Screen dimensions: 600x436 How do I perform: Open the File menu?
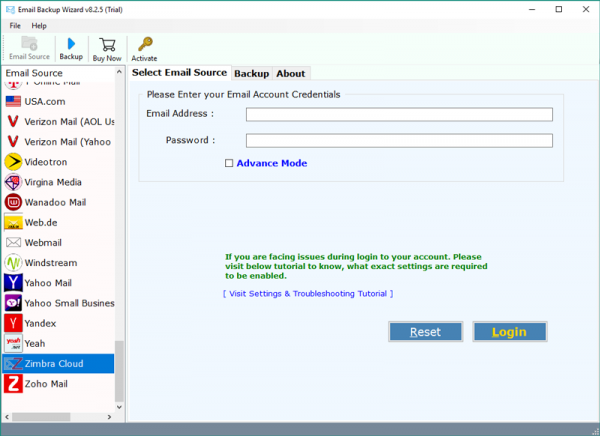click(x=15, y=26)
